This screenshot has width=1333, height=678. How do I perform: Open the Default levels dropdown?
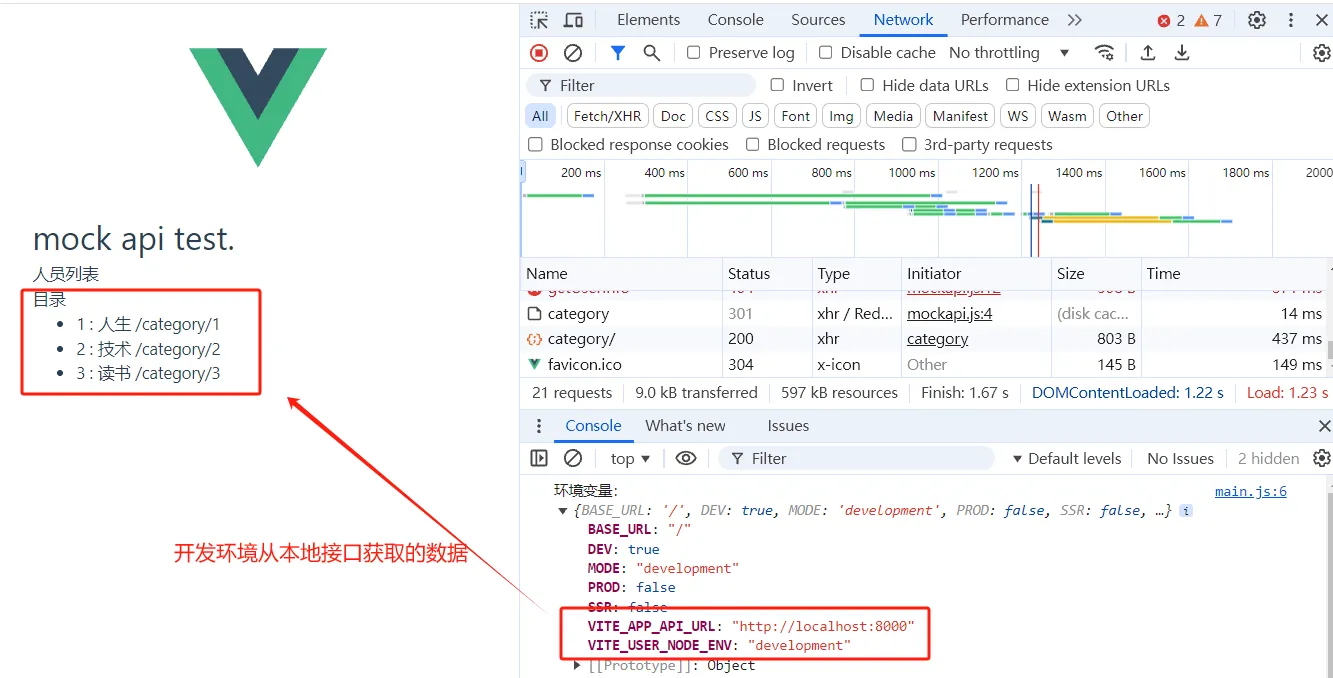point(1066,458)
